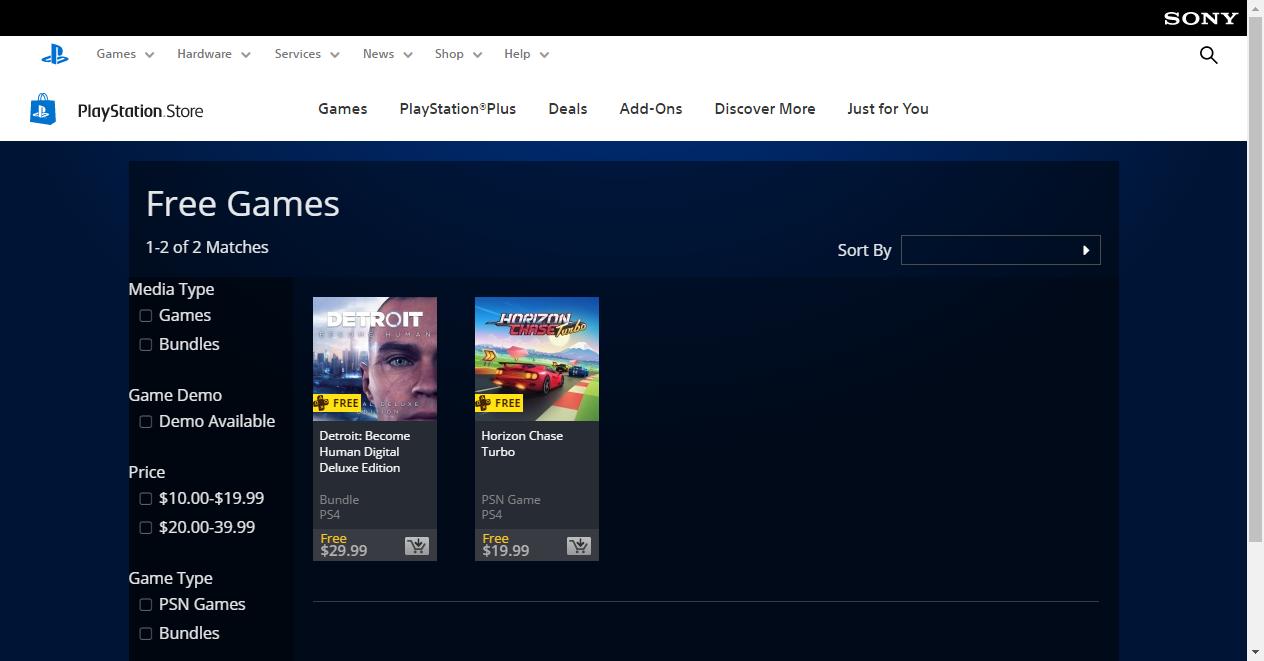Image resolution: width=1264 pixels, height=661 pixels.
Task: Add Horizon Chase Turbo to cart
Action: [x=579, y=545]
